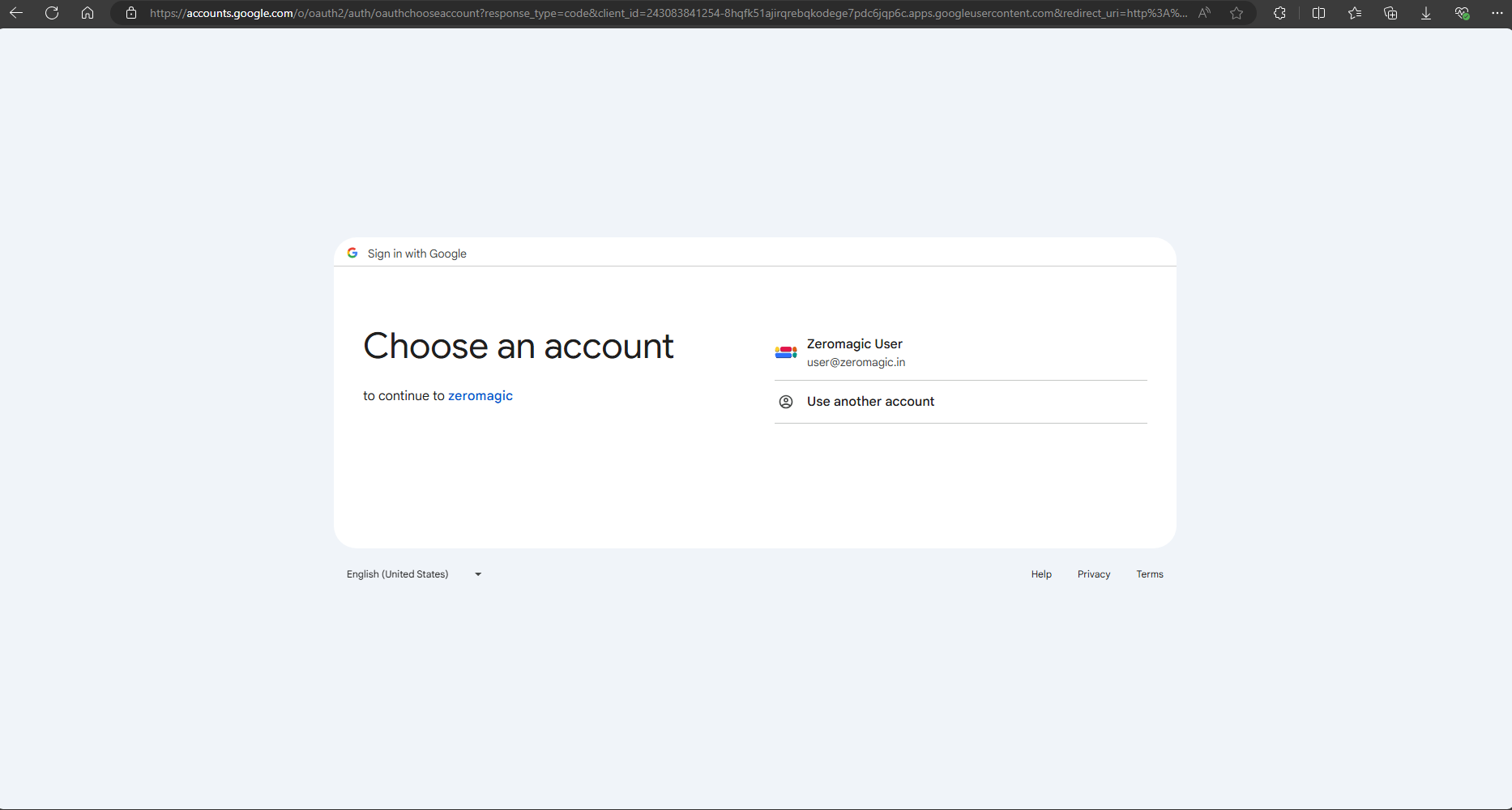Select the Zeromagic User avatar icon
The image size is (1512, 810).
point(785,352)
